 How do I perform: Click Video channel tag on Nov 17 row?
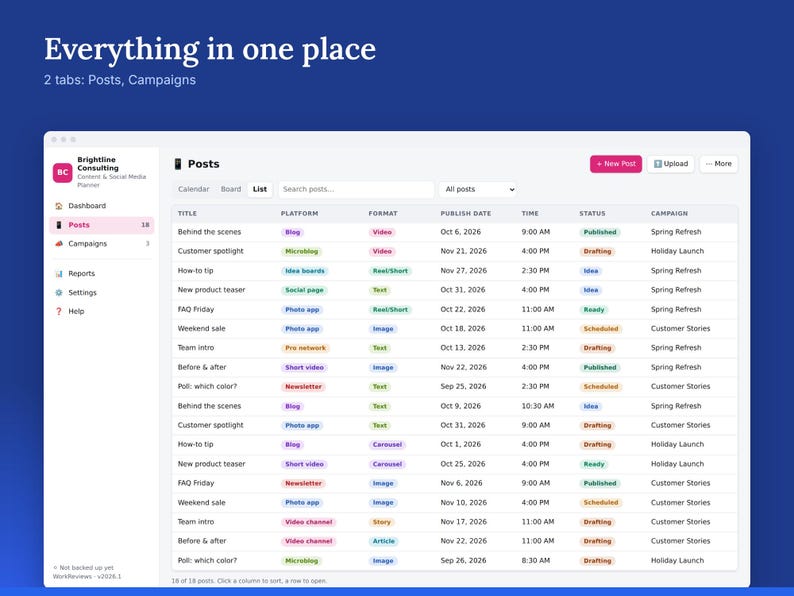308,522
